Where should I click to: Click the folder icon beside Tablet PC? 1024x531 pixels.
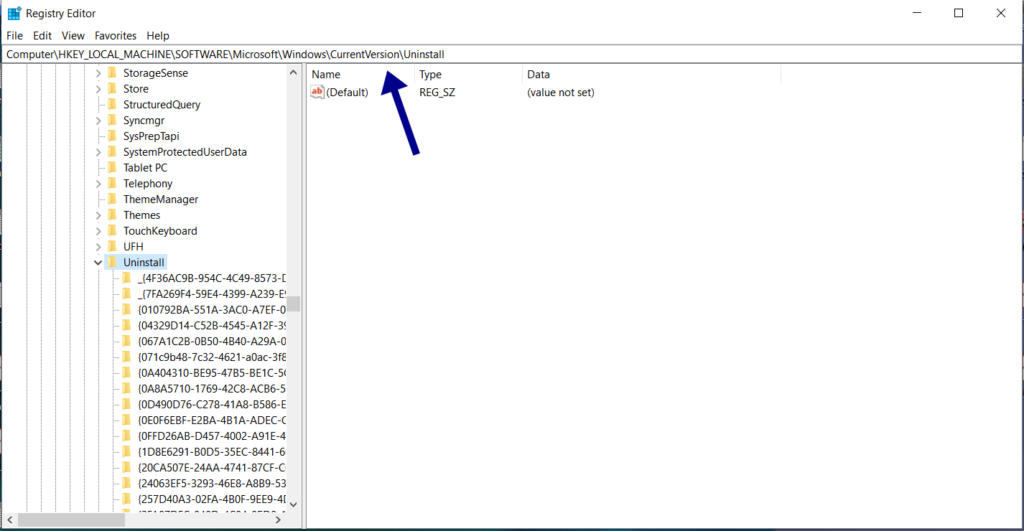pos(112,168)
